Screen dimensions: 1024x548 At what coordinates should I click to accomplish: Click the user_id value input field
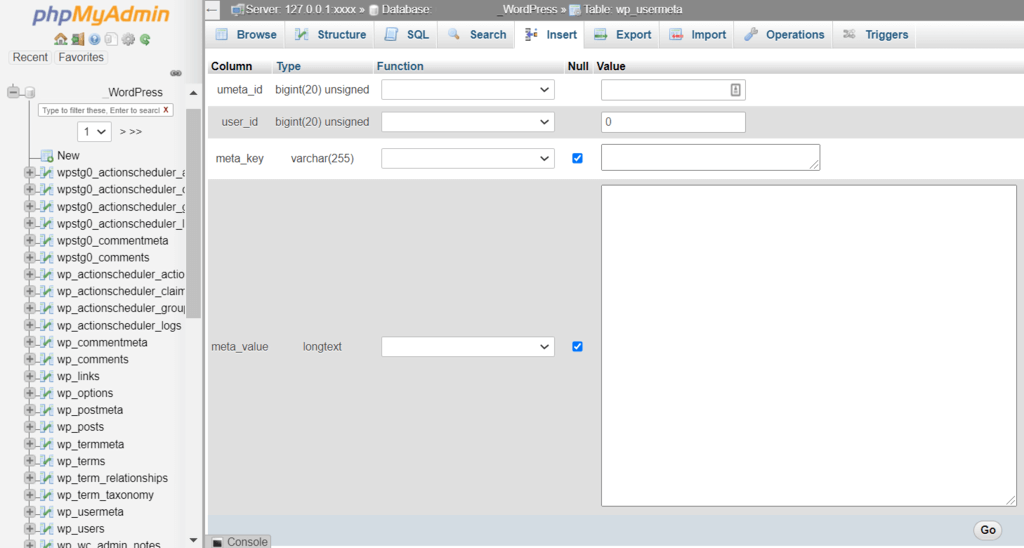pyautogui.click(x=673, y=122)
